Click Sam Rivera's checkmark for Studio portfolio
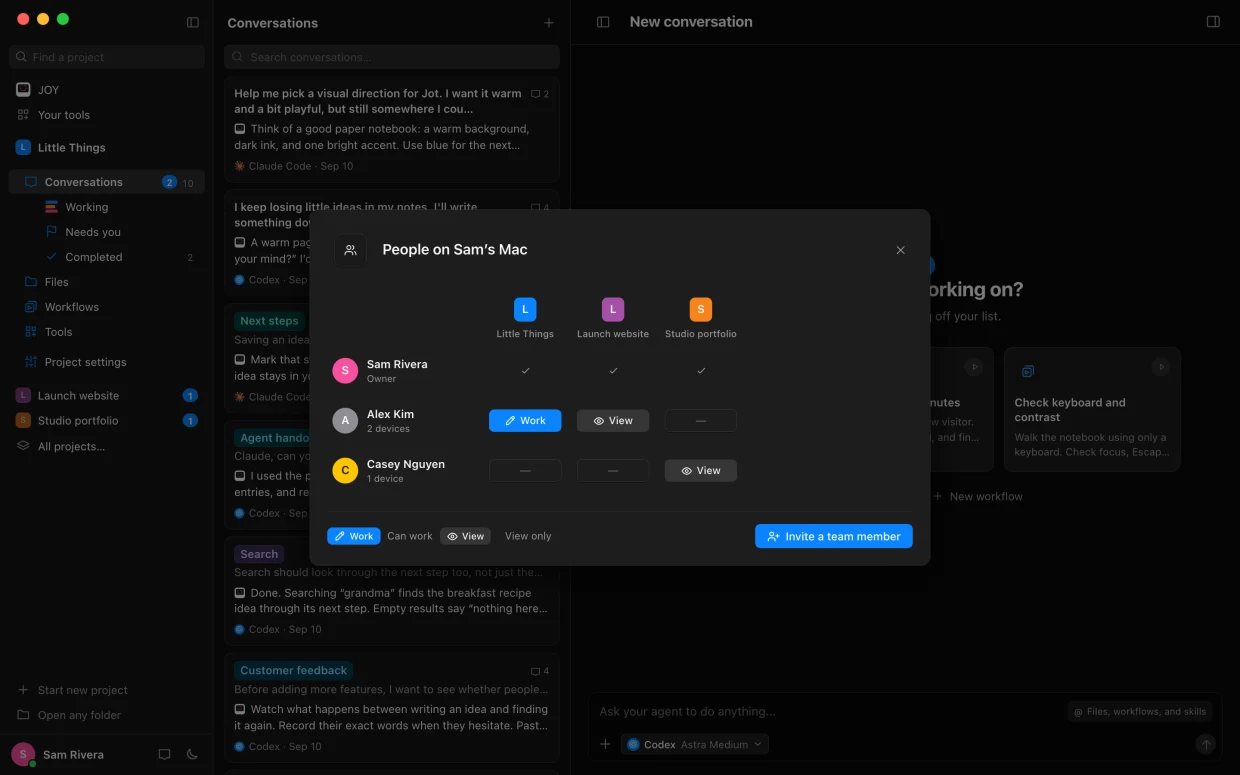The width and height of the screenshot is (1240, 775). 701,371
